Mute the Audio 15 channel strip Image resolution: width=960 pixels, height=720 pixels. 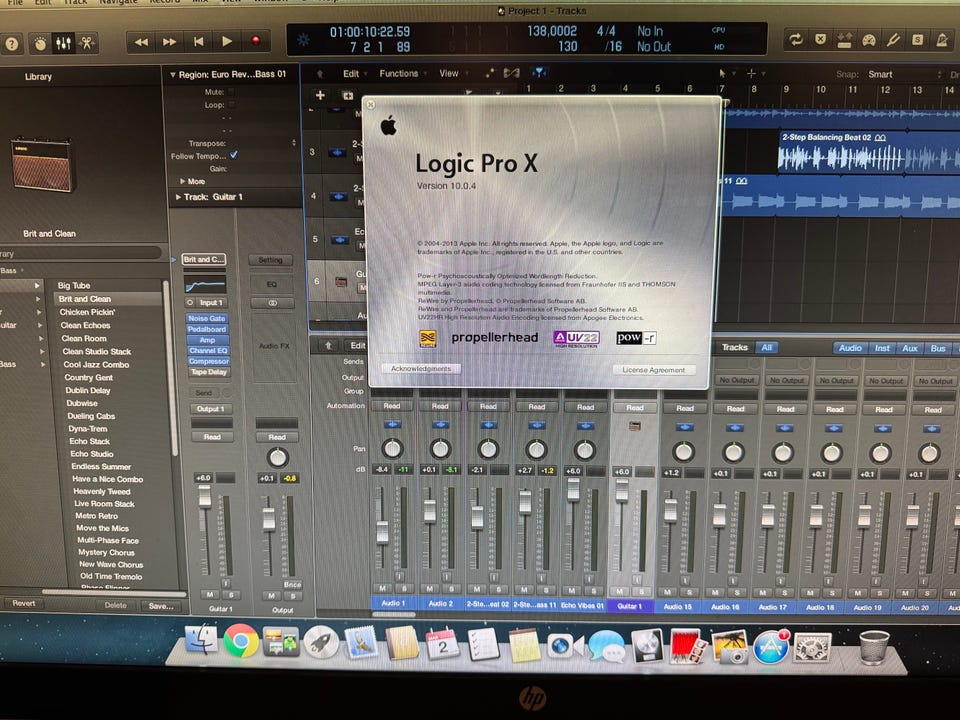coord(667,593)
